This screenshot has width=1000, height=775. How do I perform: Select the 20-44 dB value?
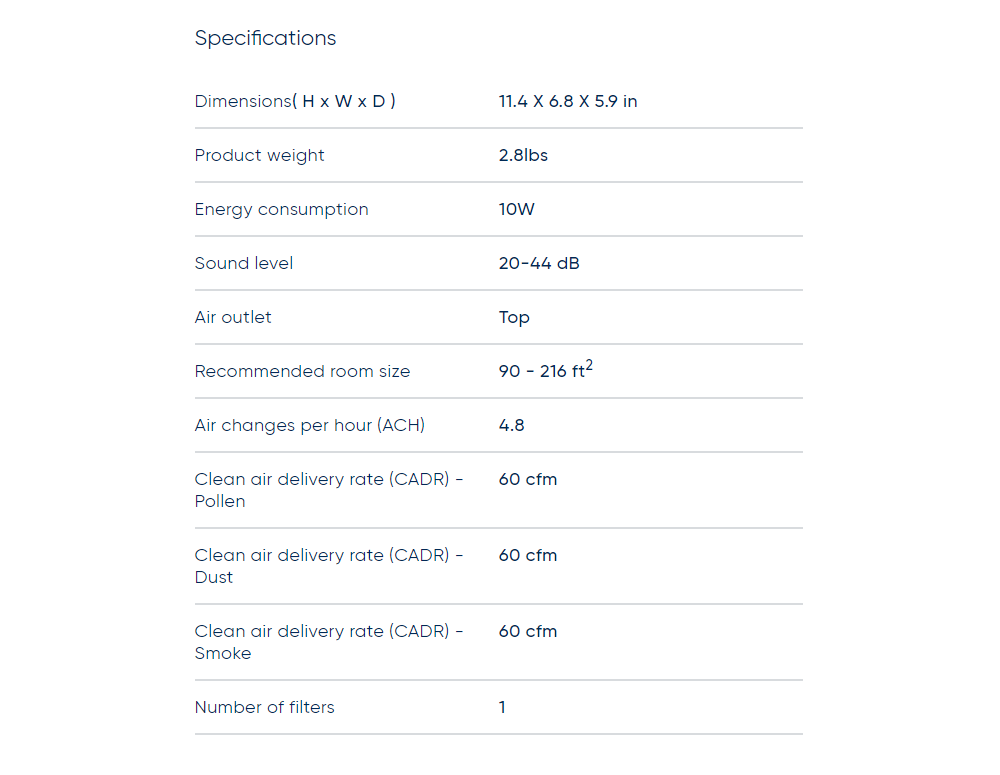539,263
